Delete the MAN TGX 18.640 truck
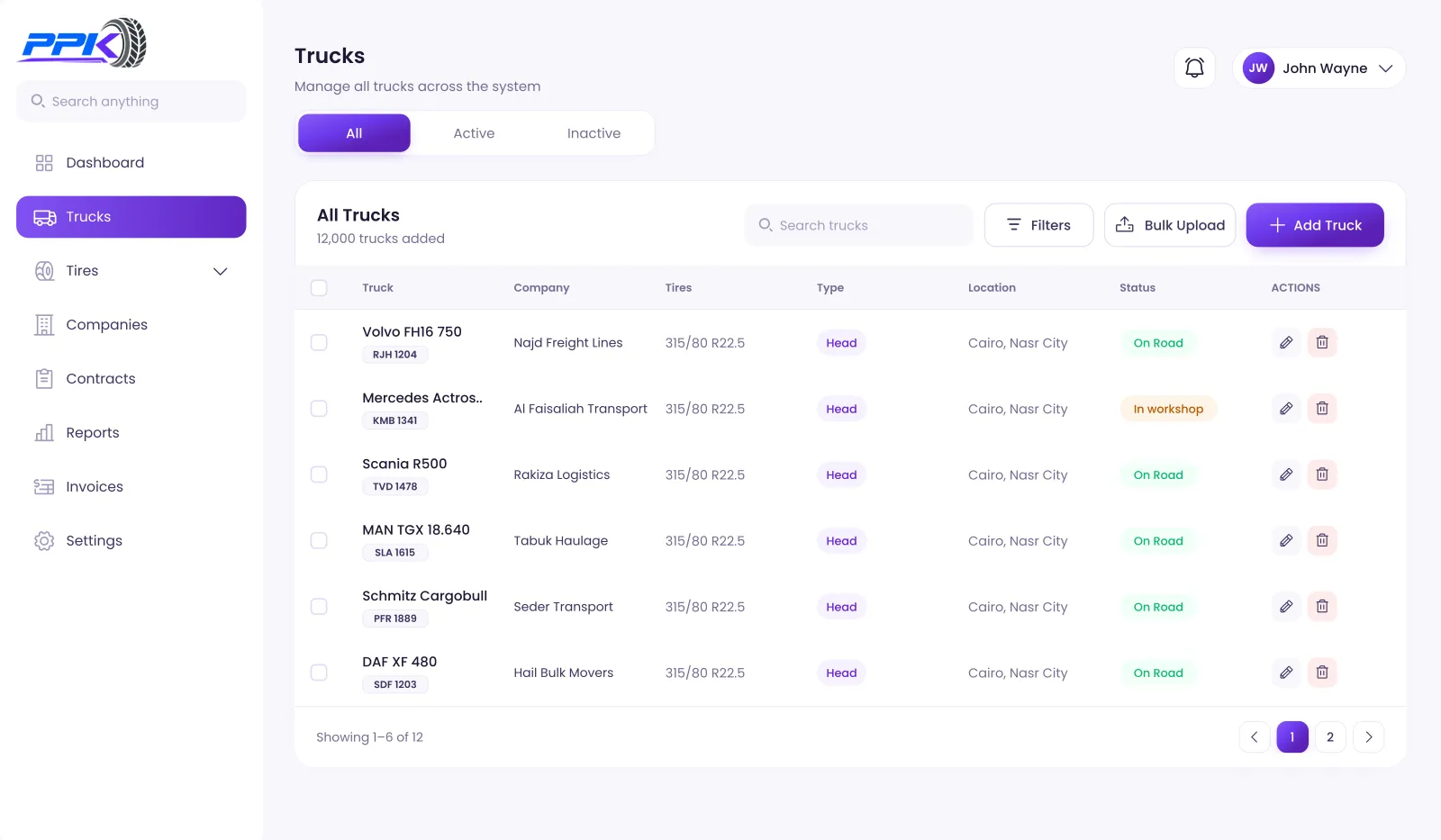1441x840 pixels. (1322, 541)
